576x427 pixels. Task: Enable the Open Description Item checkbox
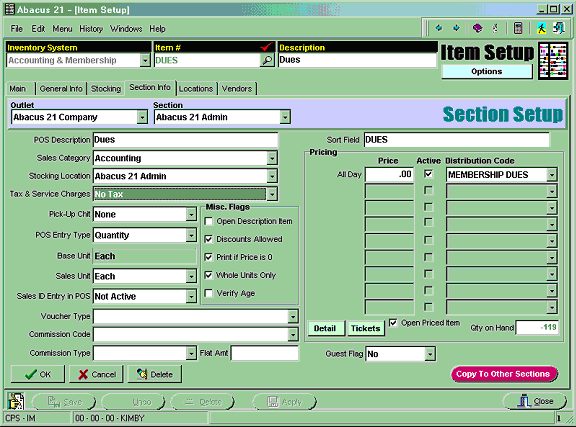(209, 221)
